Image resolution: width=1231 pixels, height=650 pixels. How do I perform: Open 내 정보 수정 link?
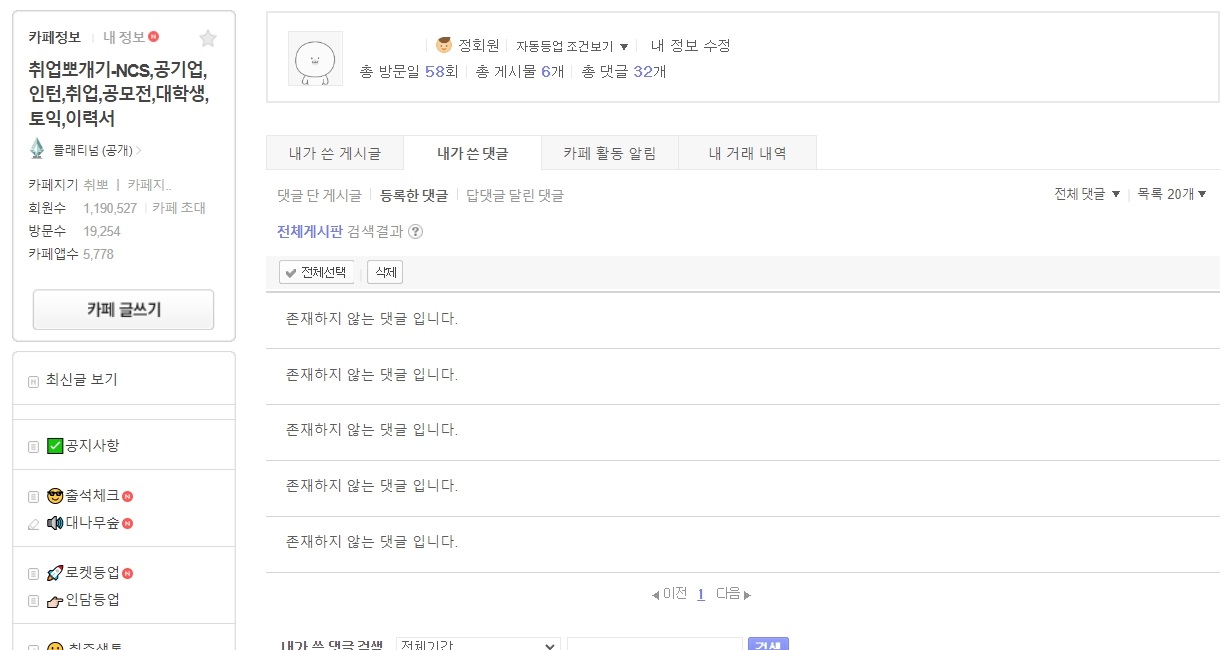click(693, 45)
